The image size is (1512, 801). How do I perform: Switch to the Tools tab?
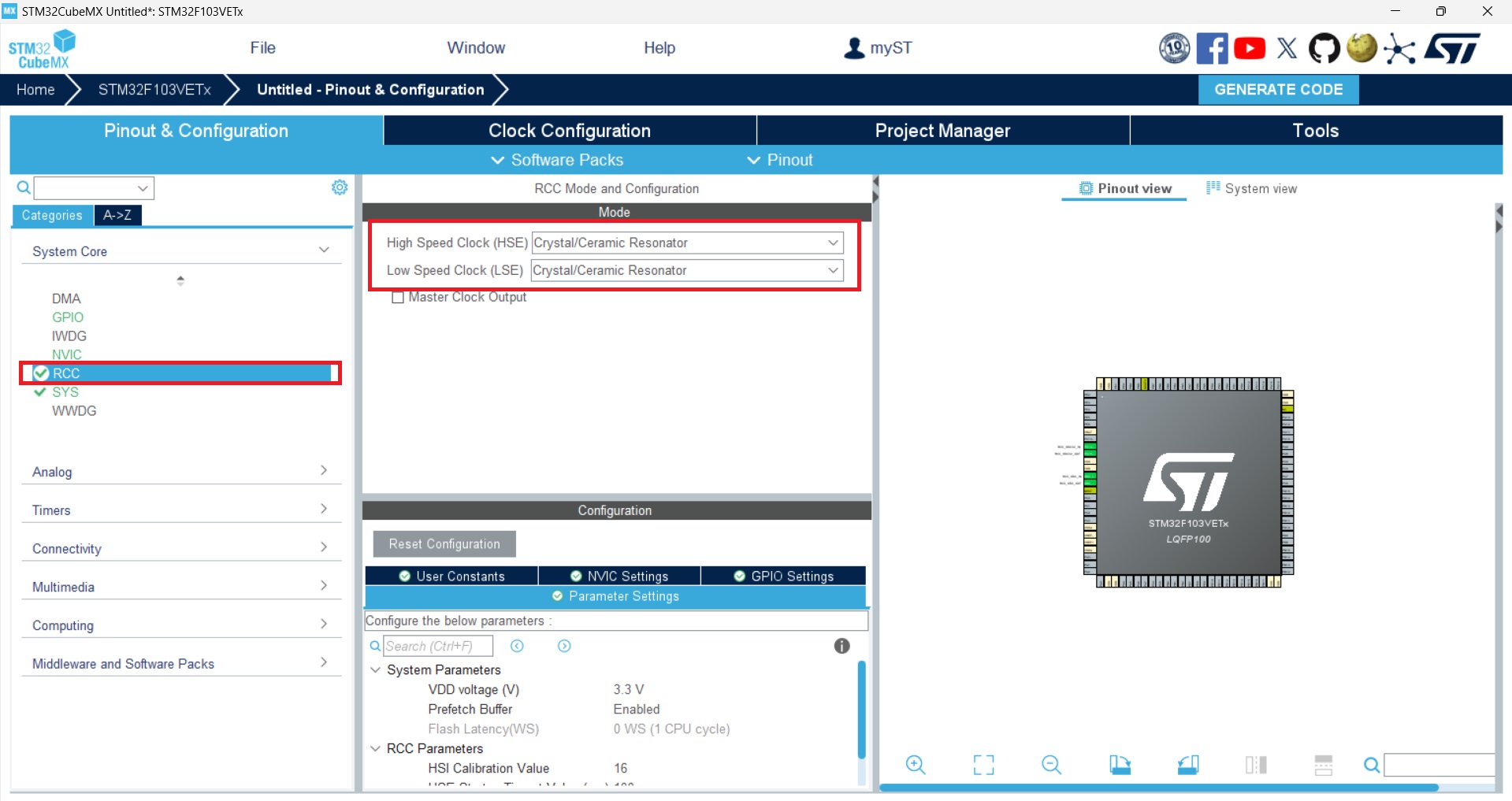click(x=1316, y=131)
